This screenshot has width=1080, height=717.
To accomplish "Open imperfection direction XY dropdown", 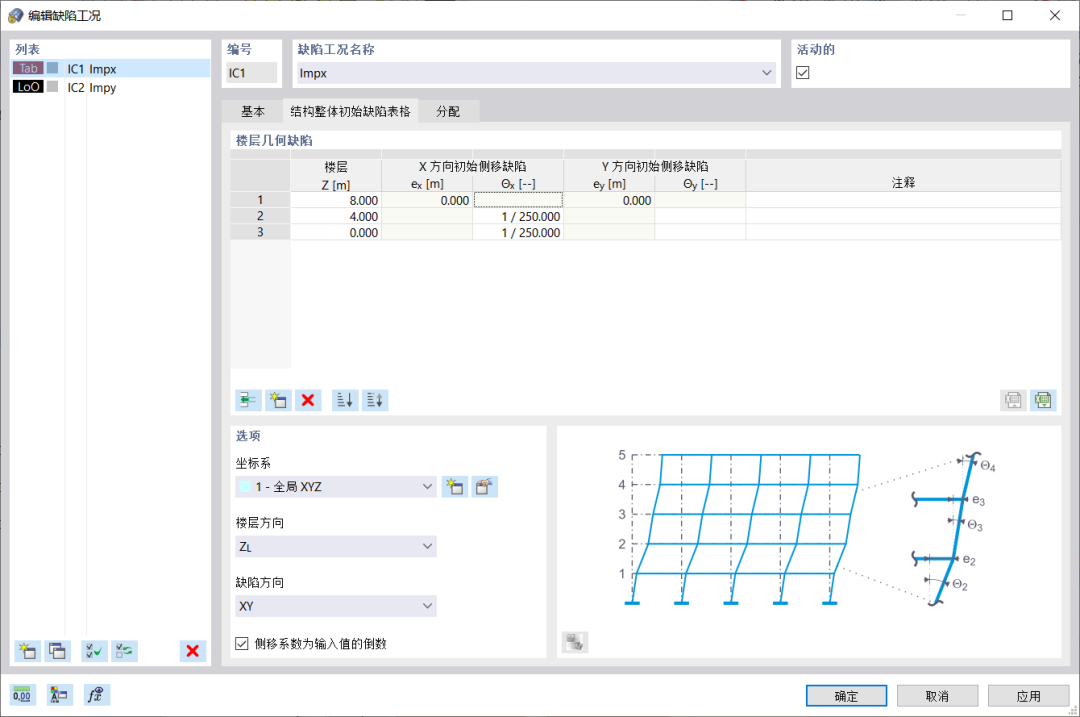I will [427, 606].
